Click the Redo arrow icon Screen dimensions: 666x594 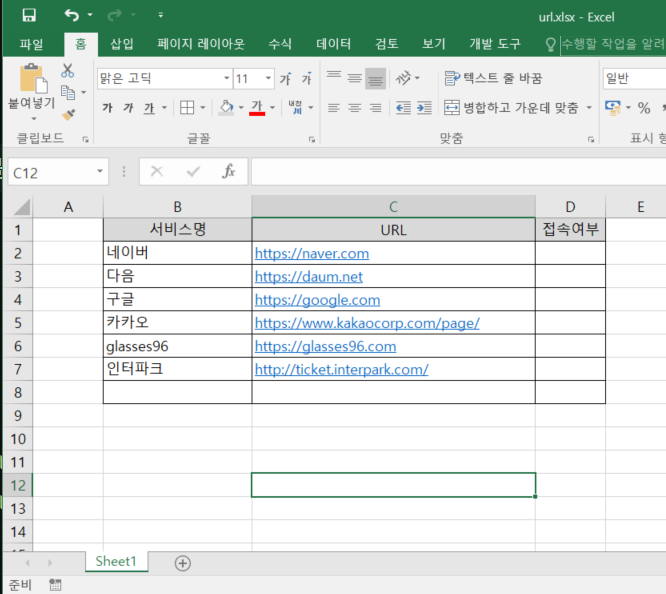pyautogui.click(x=114, y=16)
